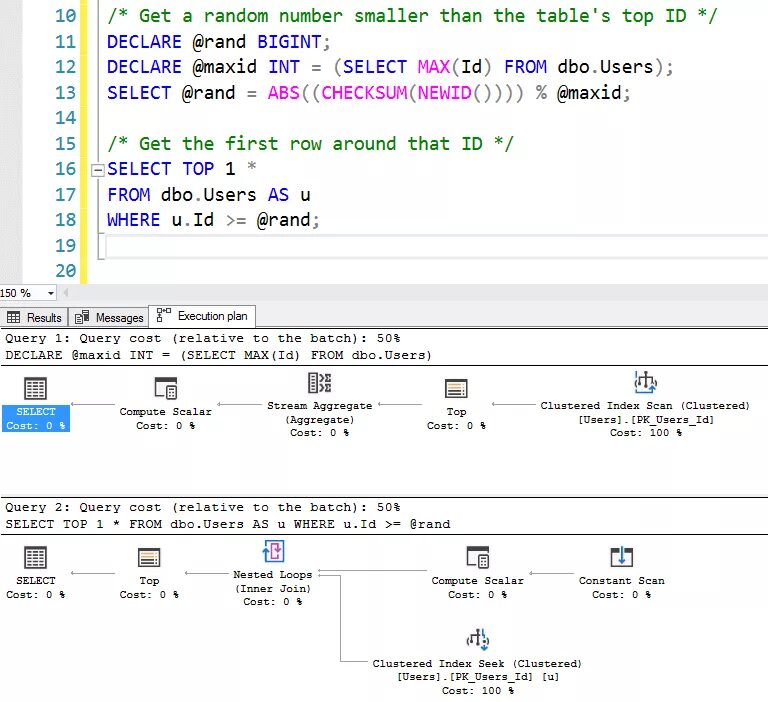The image size is (768, 702).
Task: Click the SELECT TOP 1 * plan statement text
Action: (227, 524)
